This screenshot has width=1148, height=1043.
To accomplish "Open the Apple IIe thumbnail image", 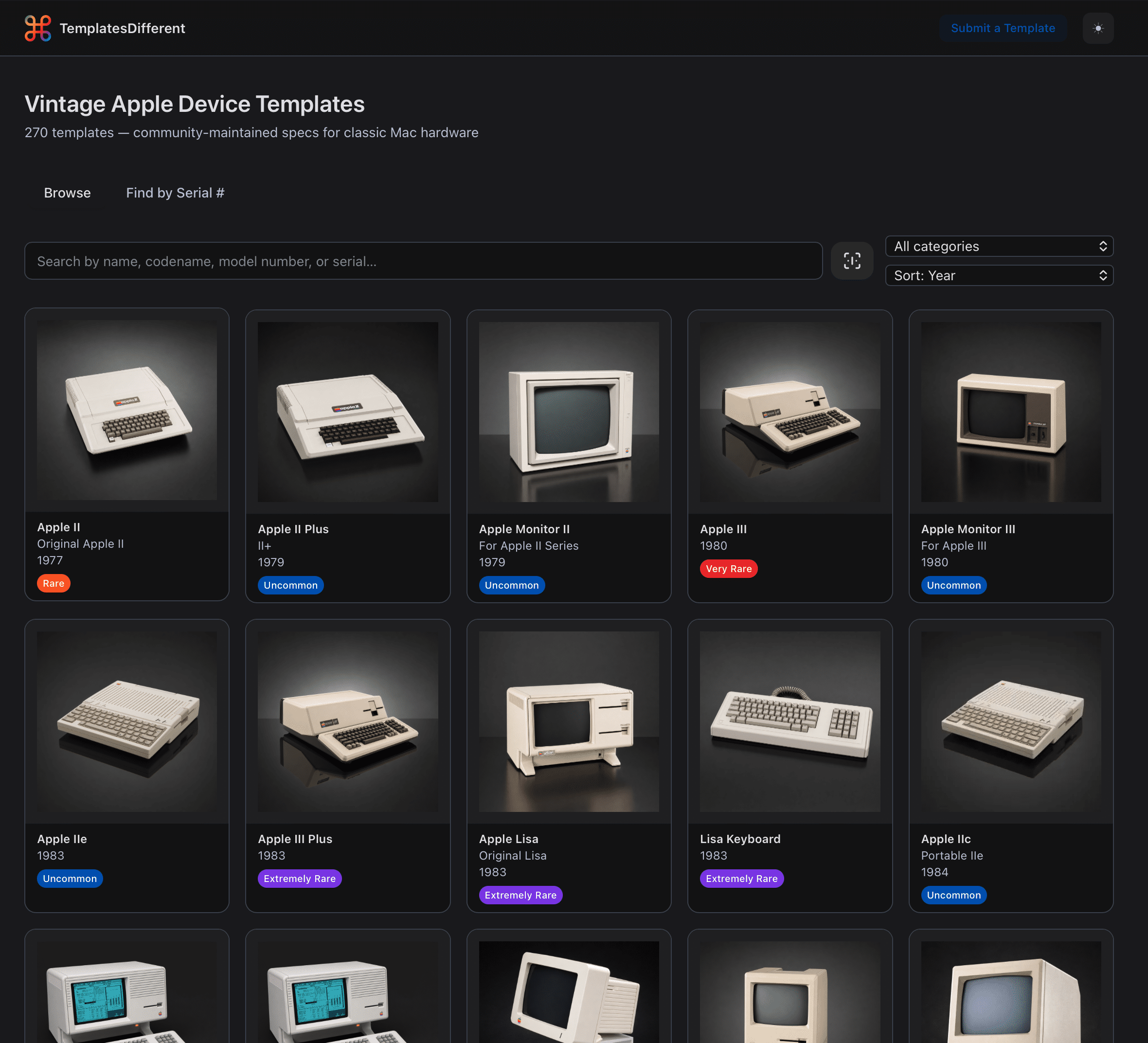I will 127,722.
